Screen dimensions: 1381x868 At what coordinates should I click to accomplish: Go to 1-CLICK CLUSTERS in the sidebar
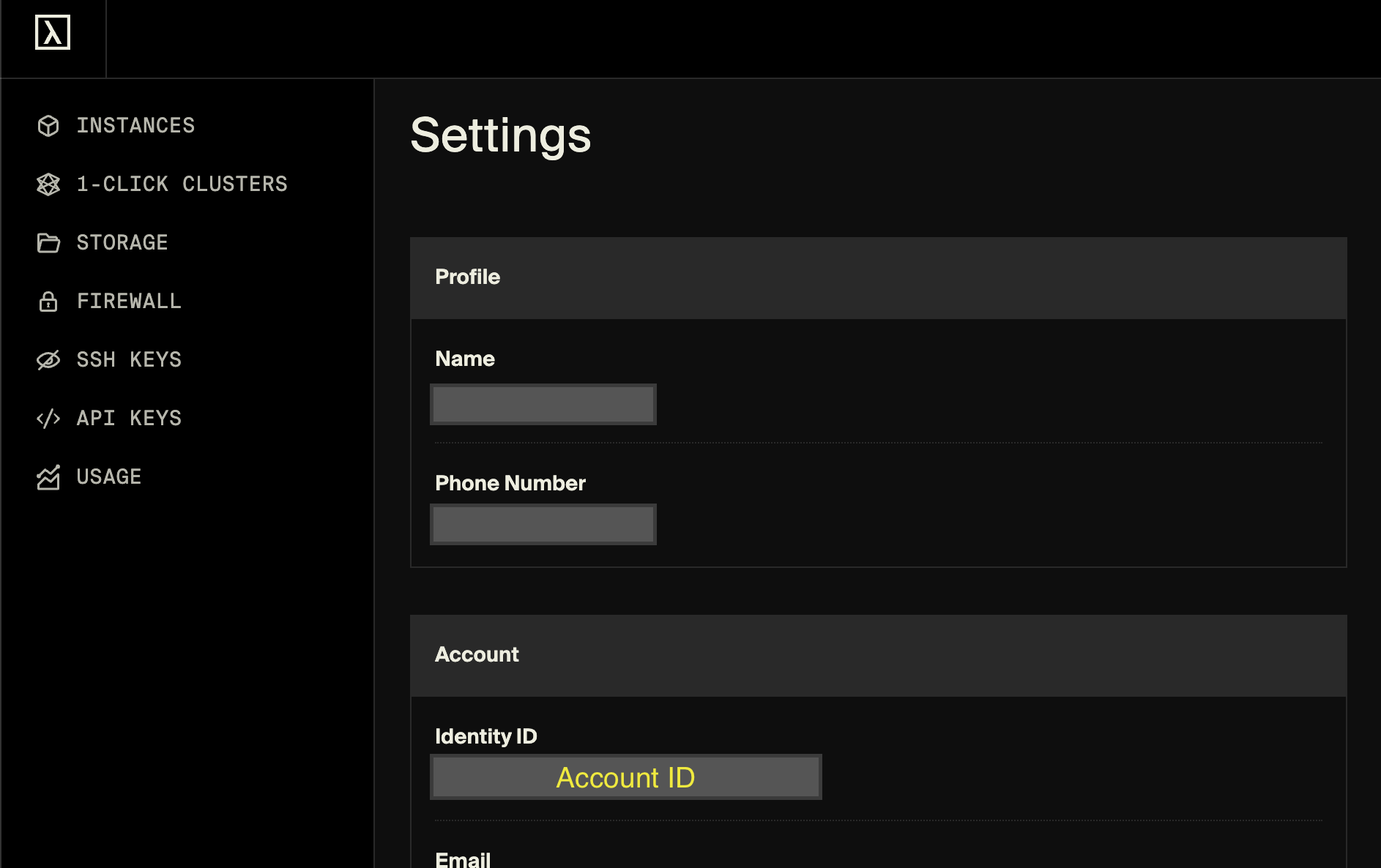(x=182, y=184)
